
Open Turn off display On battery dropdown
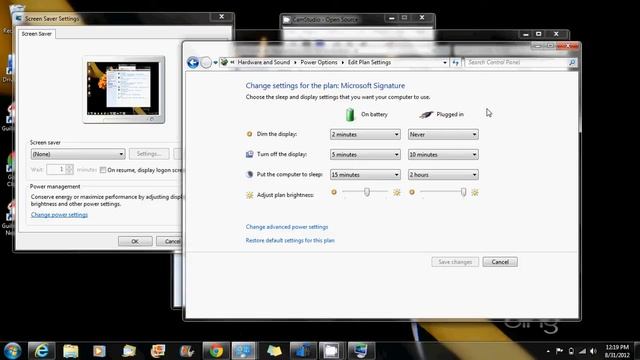pyautogui.click(x=365, y=155)
